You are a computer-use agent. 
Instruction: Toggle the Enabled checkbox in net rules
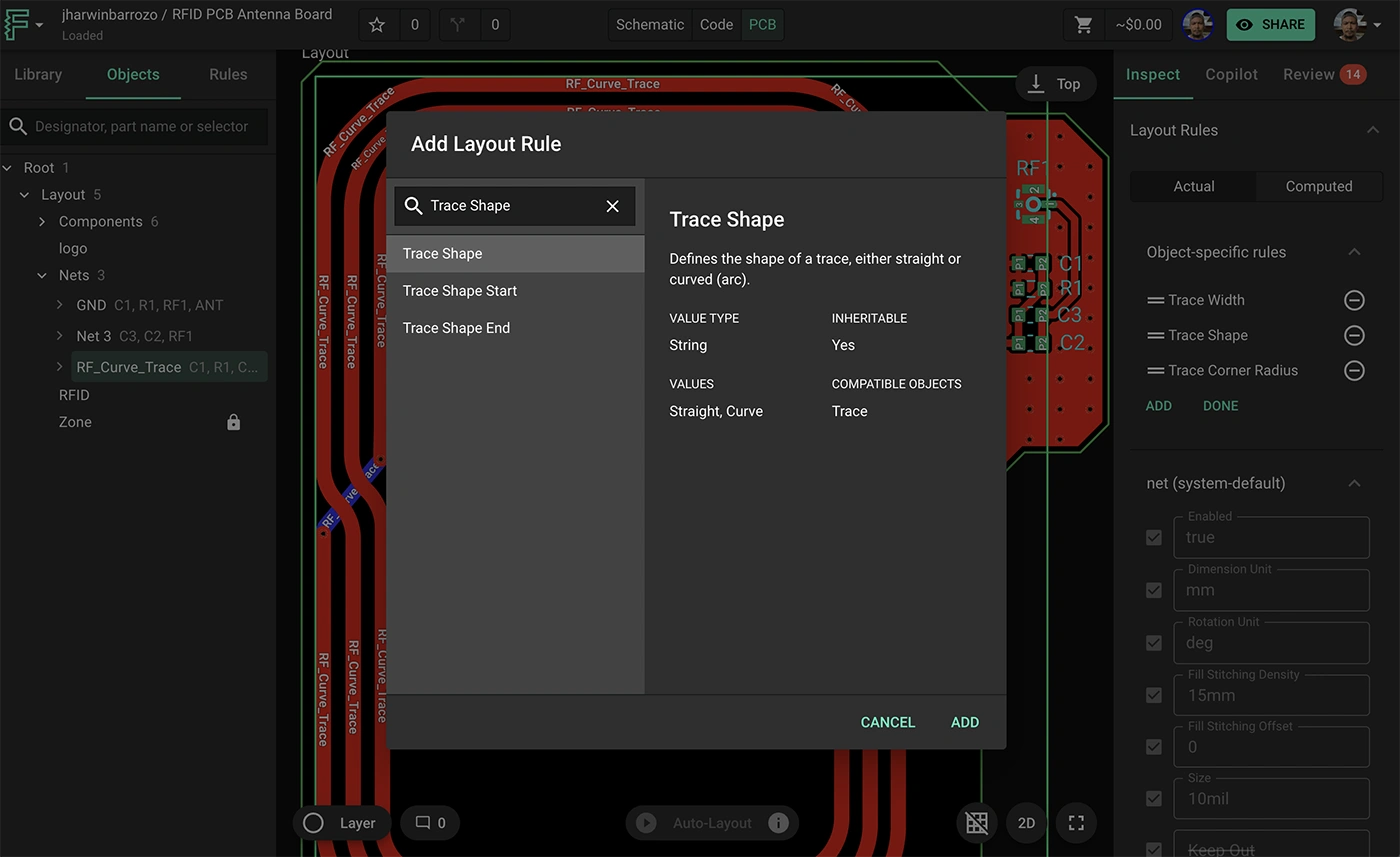(1154, 537)
